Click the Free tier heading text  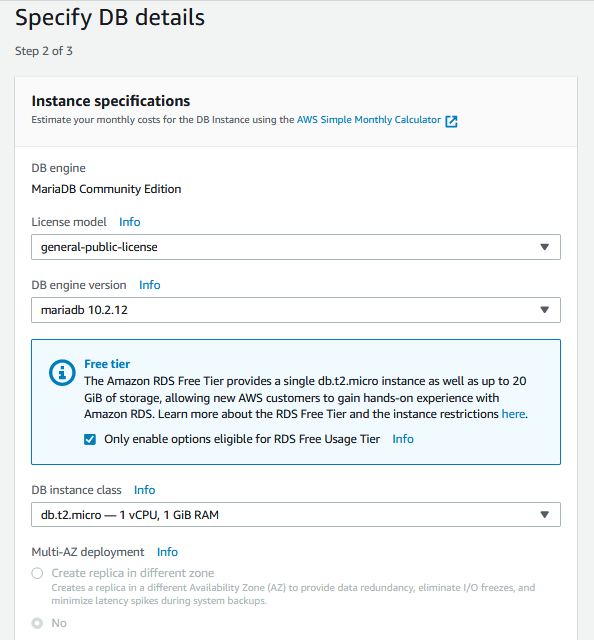107,364
